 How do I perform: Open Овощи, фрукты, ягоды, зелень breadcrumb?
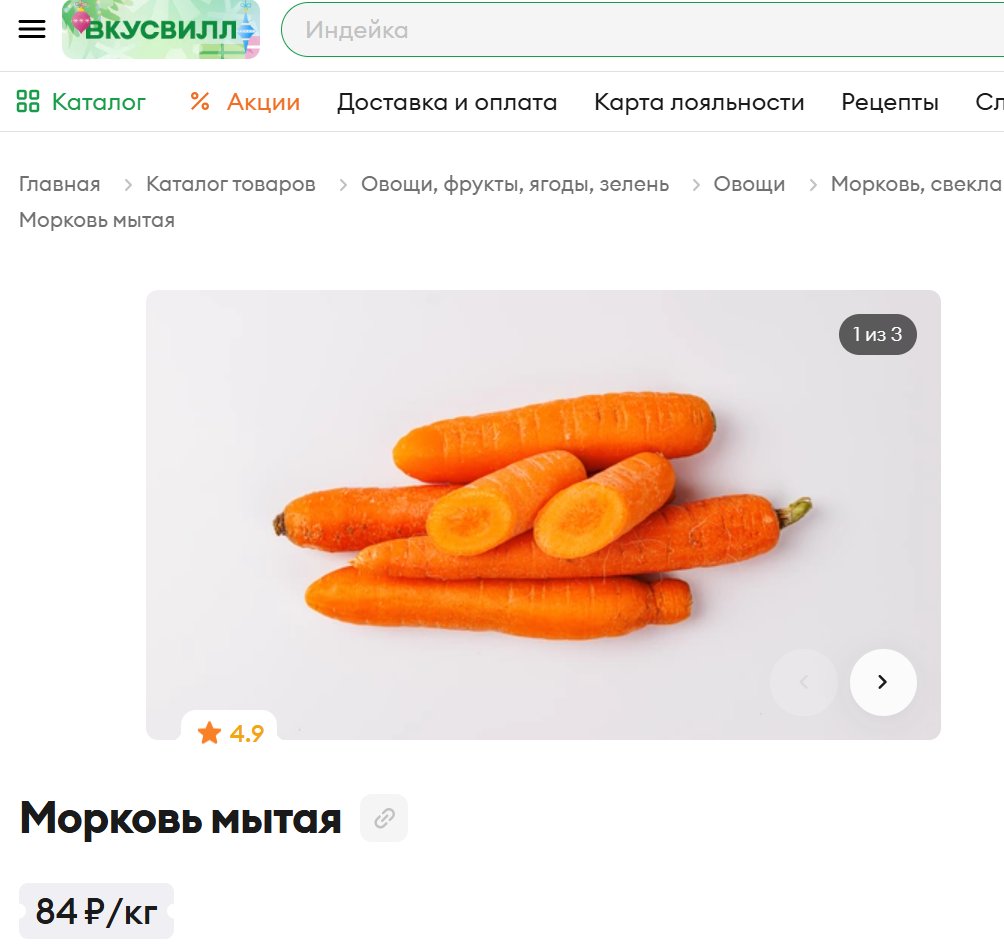tap(515, 184)
